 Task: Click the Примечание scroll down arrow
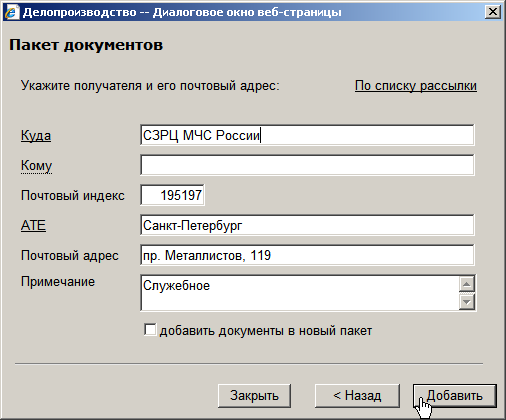pyautogui.click(x=467, y=302)
